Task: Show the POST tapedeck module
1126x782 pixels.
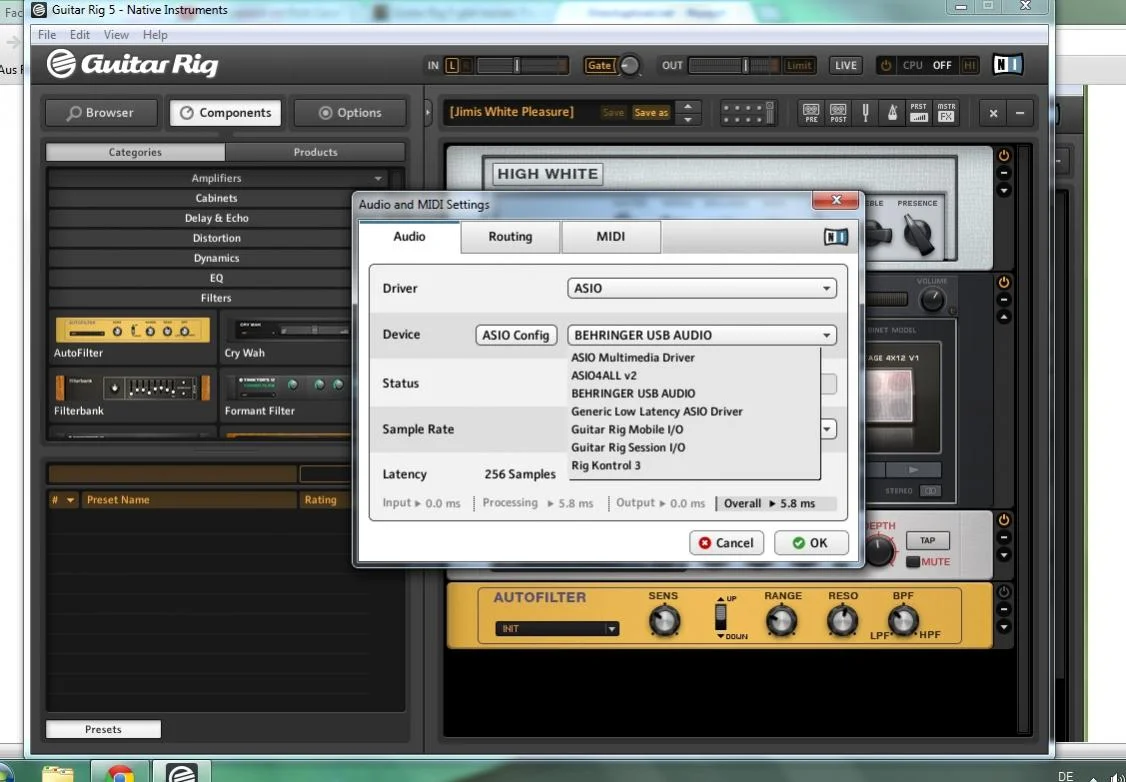Action: click(838, 113)
